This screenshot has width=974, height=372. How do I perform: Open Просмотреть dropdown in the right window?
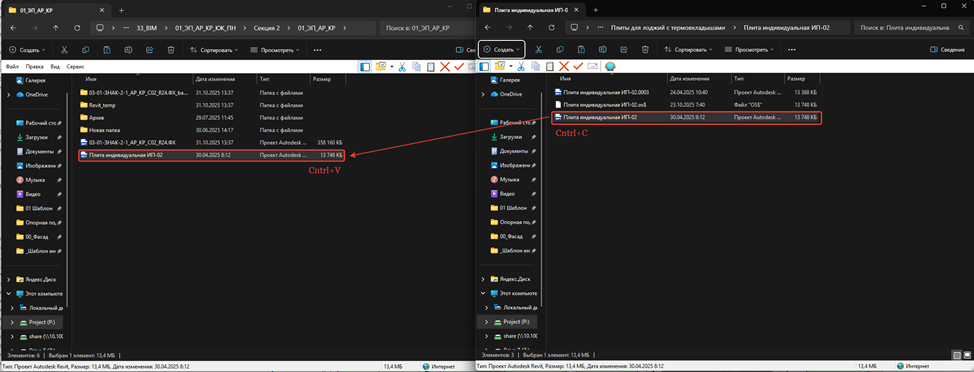click(x=749, y=50)
